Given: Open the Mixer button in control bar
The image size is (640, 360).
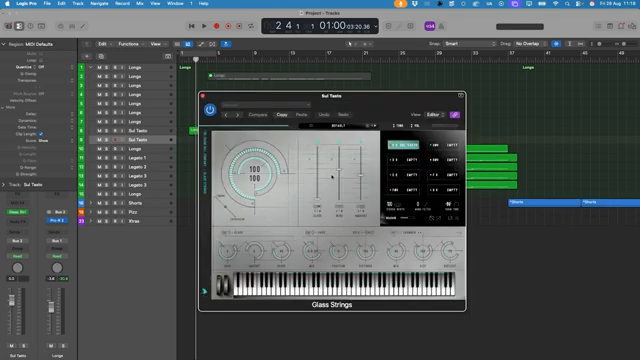Looking at the screenshot, I should tap(72, 26).
